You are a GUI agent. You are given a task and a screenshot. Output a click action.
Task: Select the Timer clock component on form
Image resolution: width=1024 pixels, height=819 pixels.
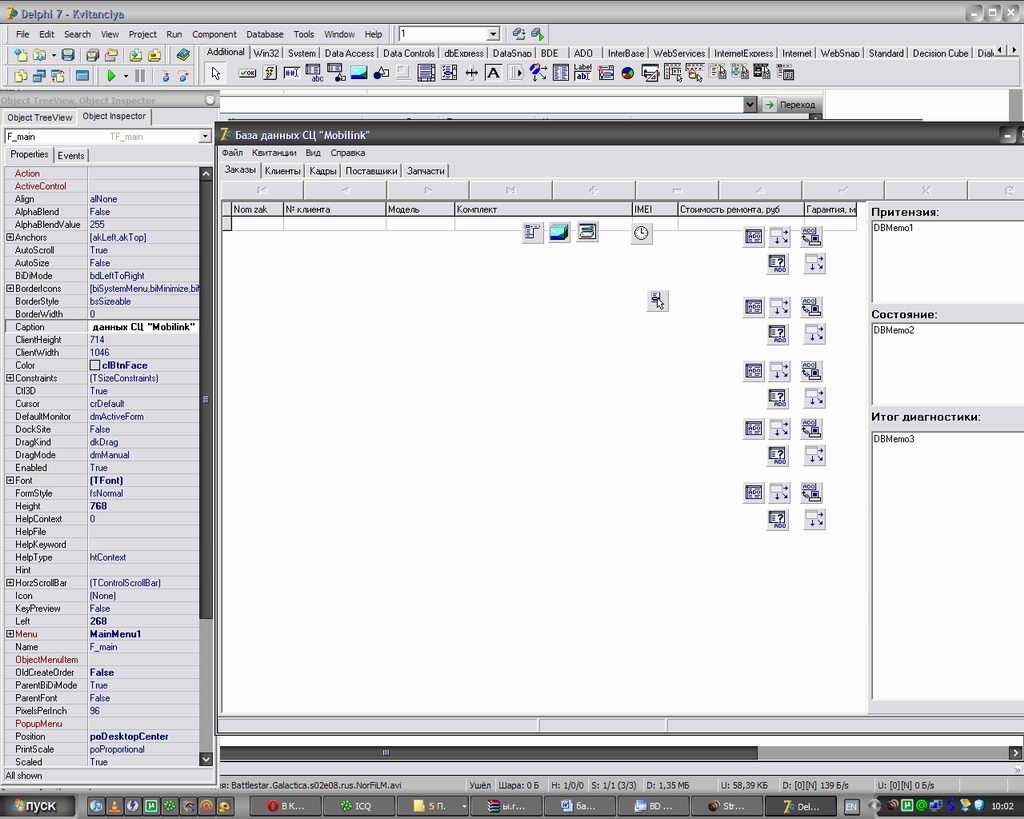click(x=641, y=233)
